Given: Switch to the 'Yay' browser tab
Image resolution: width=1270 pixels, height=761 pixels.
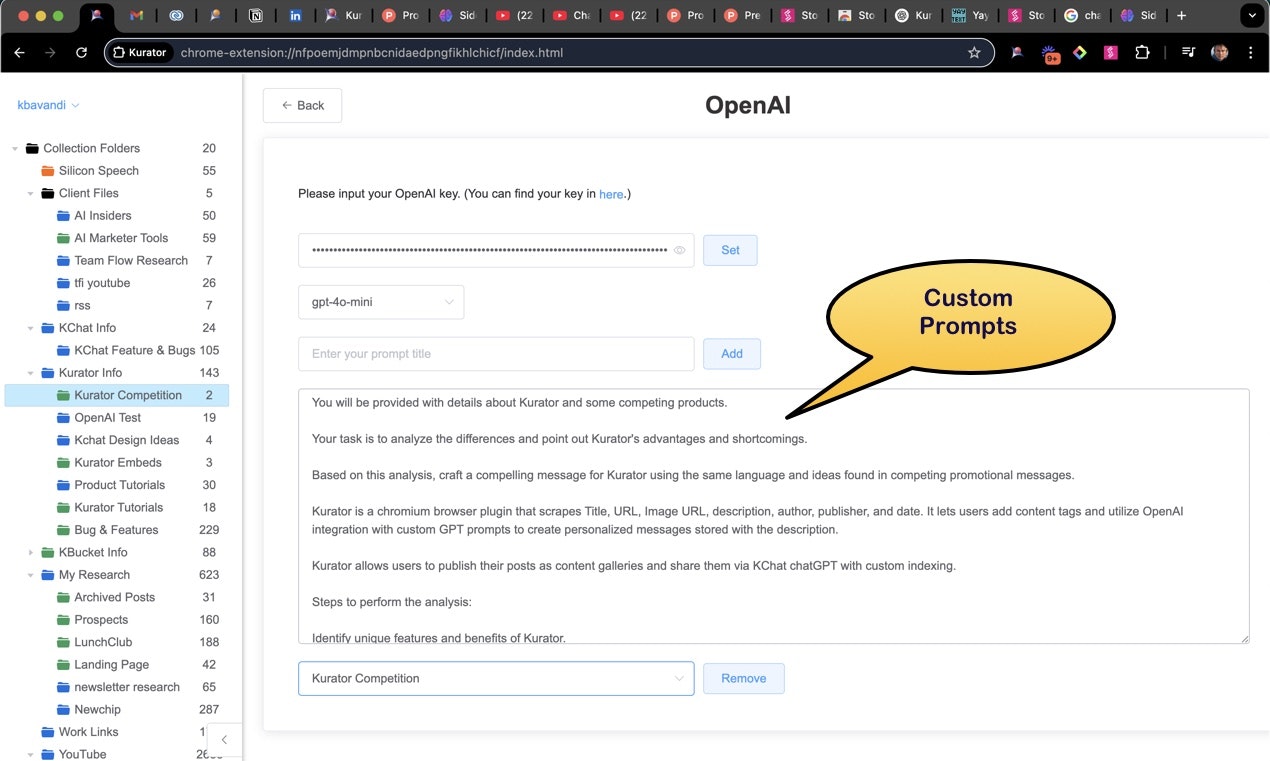Looking at the screenshot, I should [968, 16].
